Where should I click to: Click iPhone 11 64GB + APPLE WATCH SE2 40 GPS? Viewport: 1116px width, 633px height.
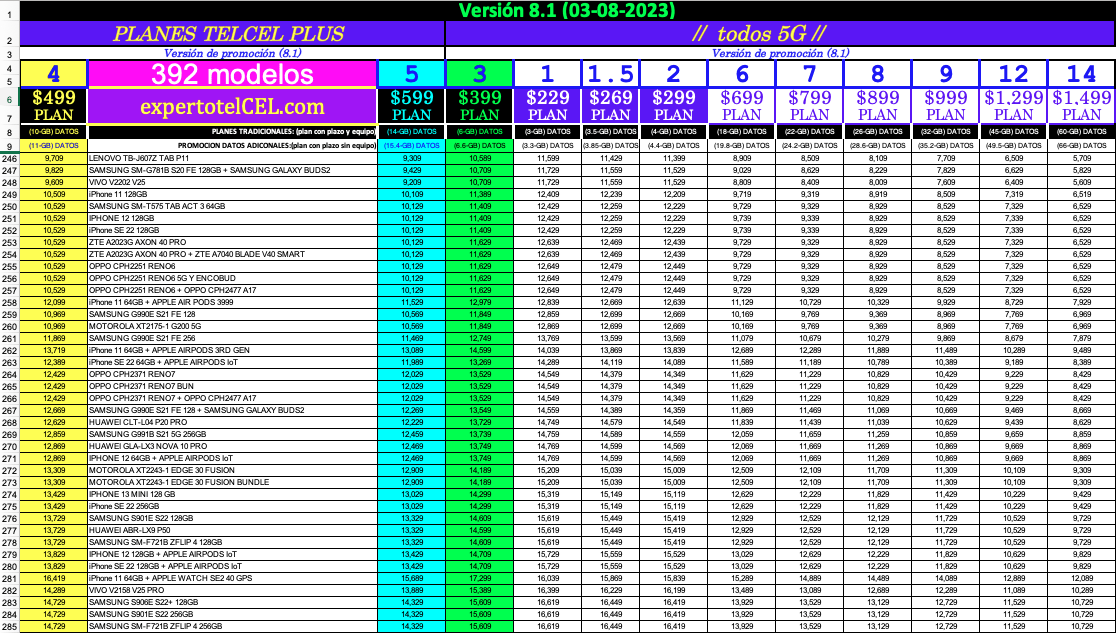[232, 578]
